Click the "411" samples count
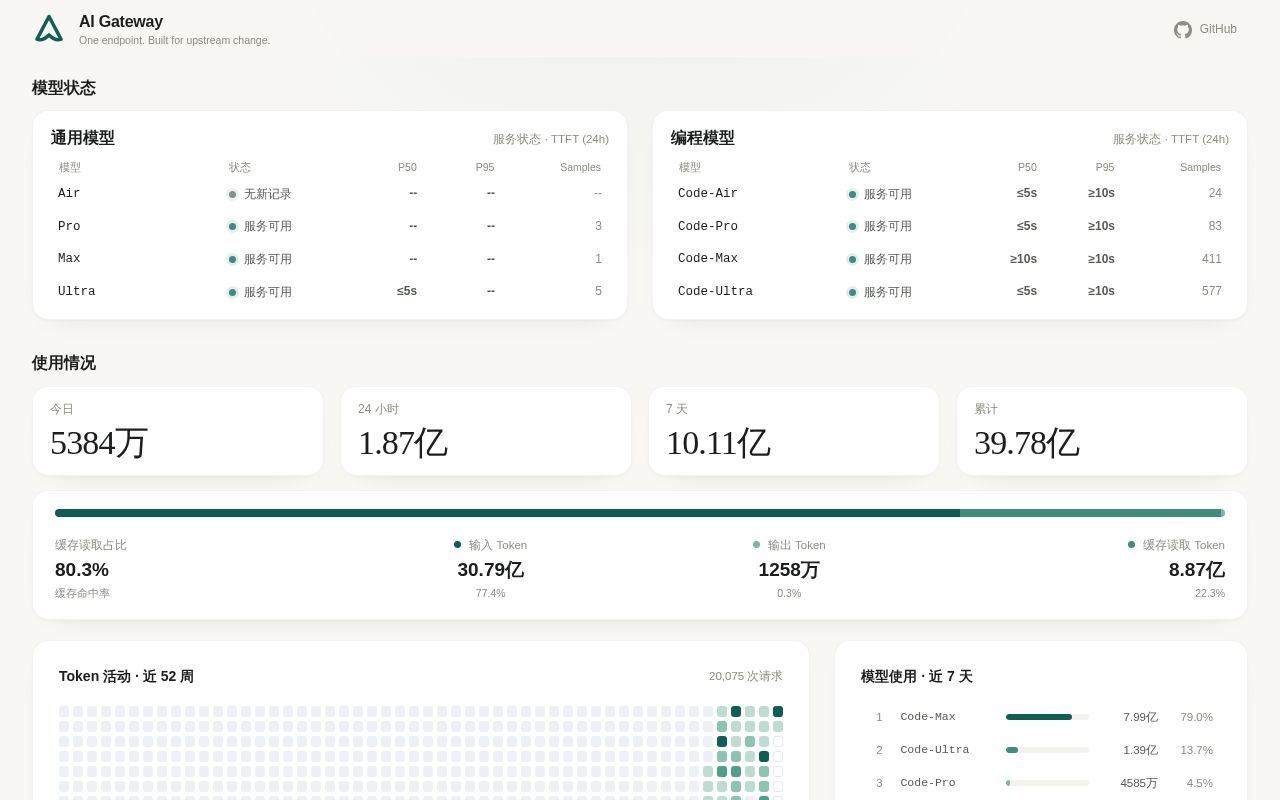Viewport: 1280px width, 800px height. [x=1212, y=258]
